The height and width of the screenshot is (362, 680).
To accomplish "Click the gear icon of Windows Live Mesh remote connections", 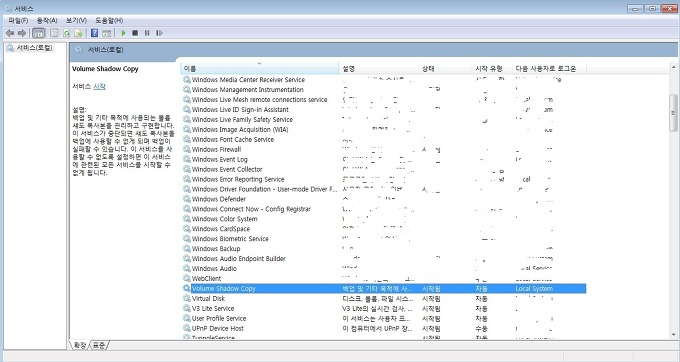I will coord(186,99).
